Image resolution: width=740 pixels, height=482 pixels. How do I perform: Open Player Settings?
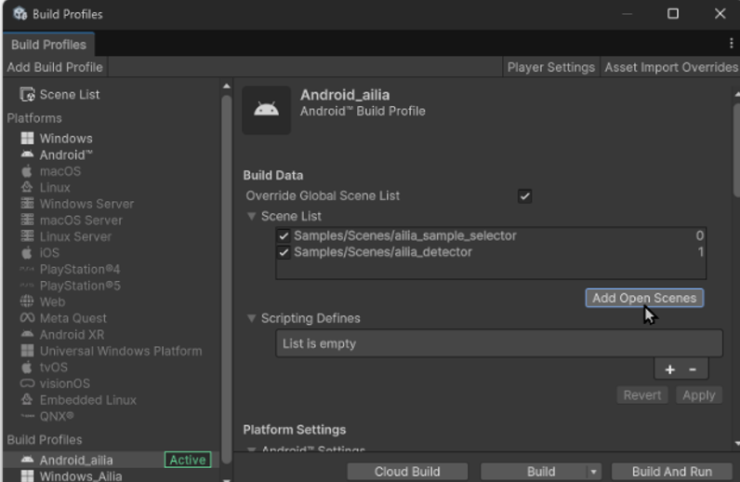coord(551,67)
